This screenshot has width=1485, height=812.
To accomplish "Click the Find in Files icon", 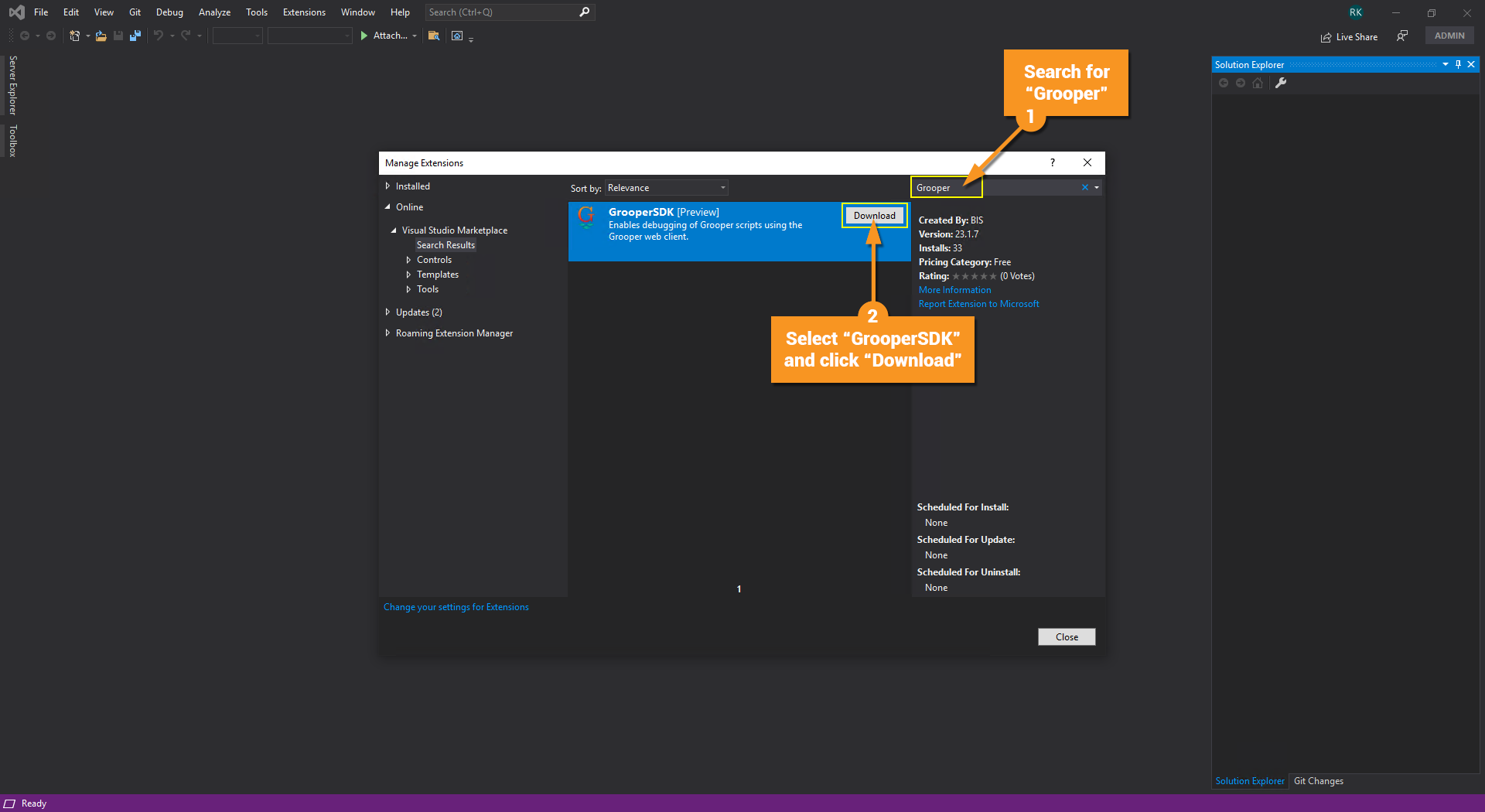I will pos(434,36).
